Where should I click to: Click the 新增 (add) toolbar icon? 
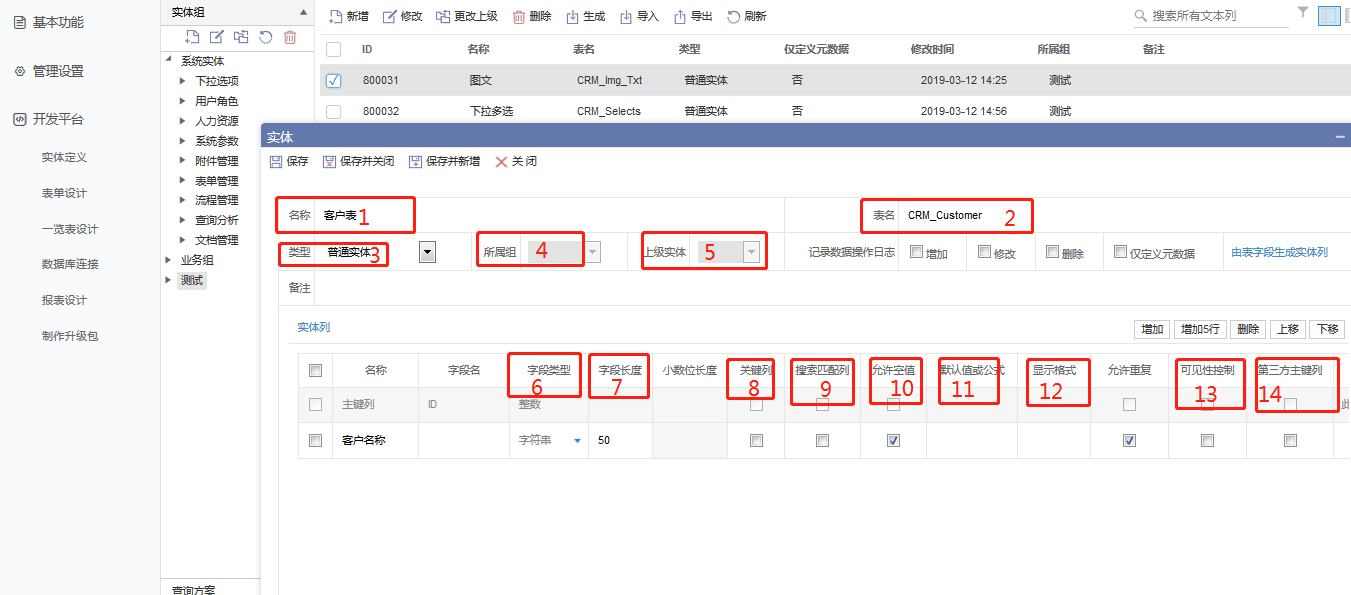336,16
